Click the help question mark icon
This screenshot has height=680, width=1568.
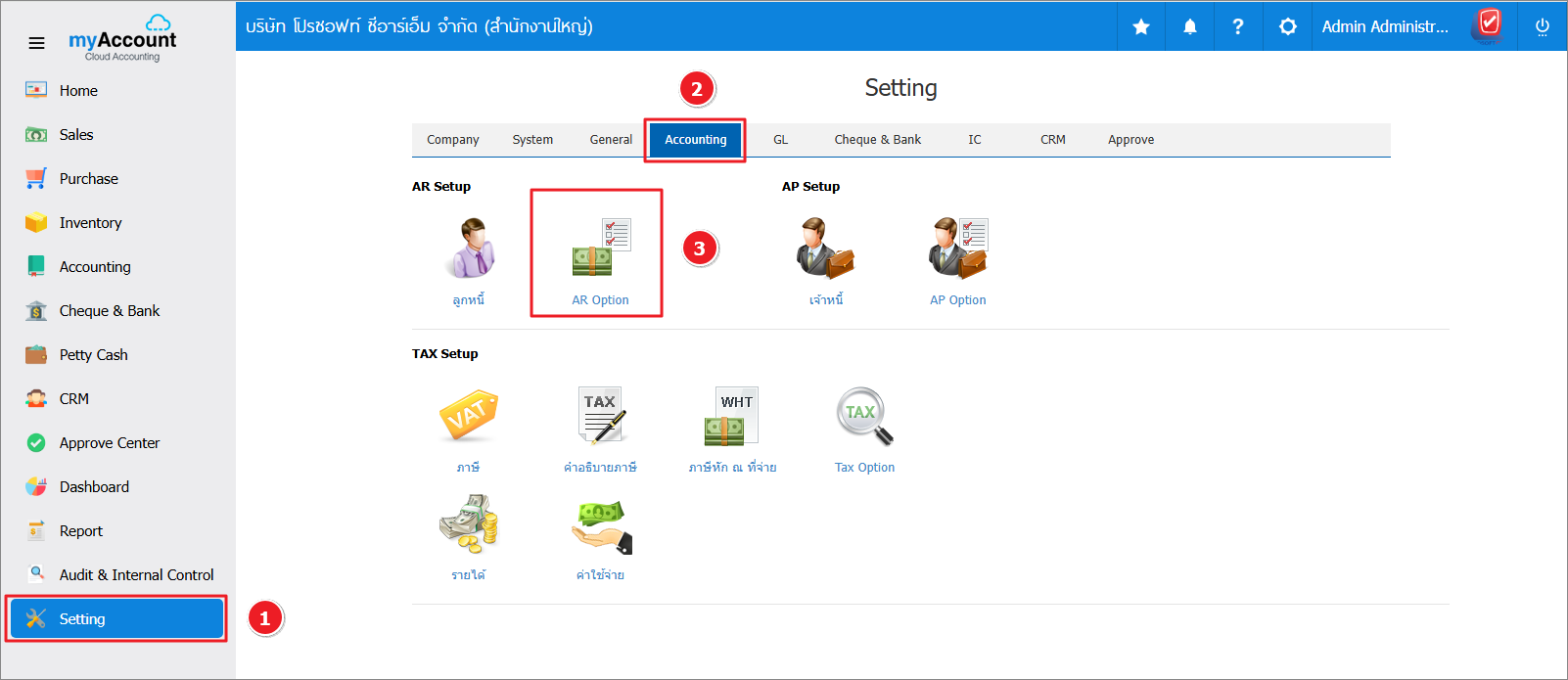[x=1238, y=26]
